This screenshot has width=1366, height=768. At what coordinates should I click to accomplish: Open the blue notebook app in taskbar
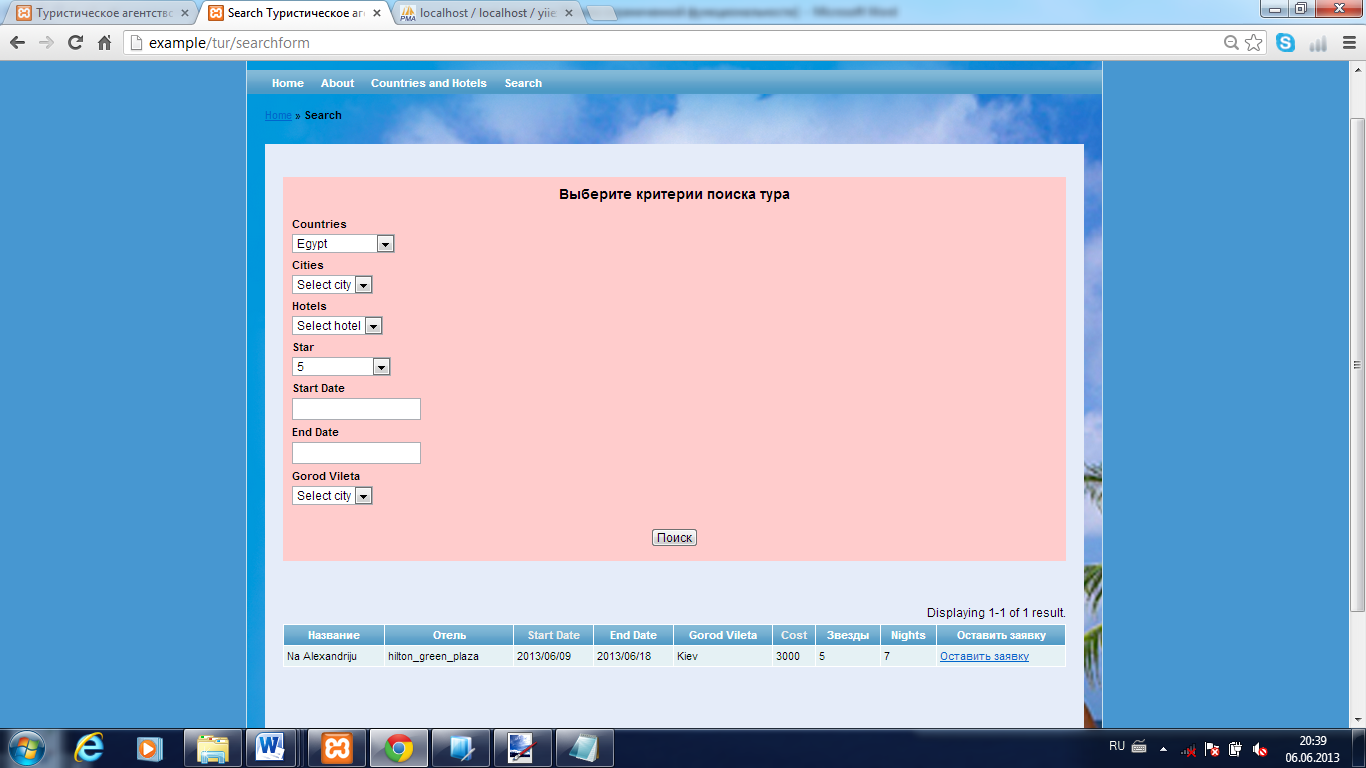click(x=461, y=748)
